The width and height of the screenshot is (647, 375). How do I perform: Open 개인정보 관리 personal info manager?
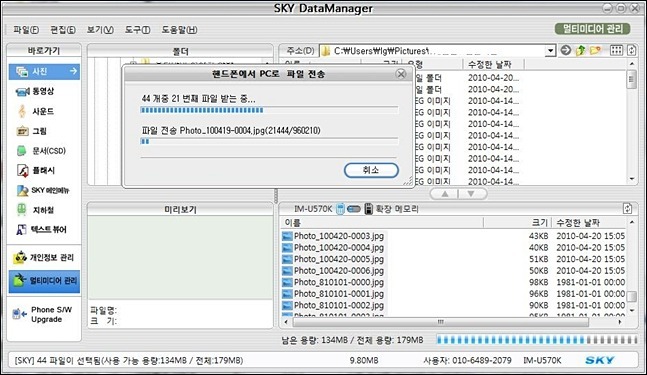click(44, 257)
